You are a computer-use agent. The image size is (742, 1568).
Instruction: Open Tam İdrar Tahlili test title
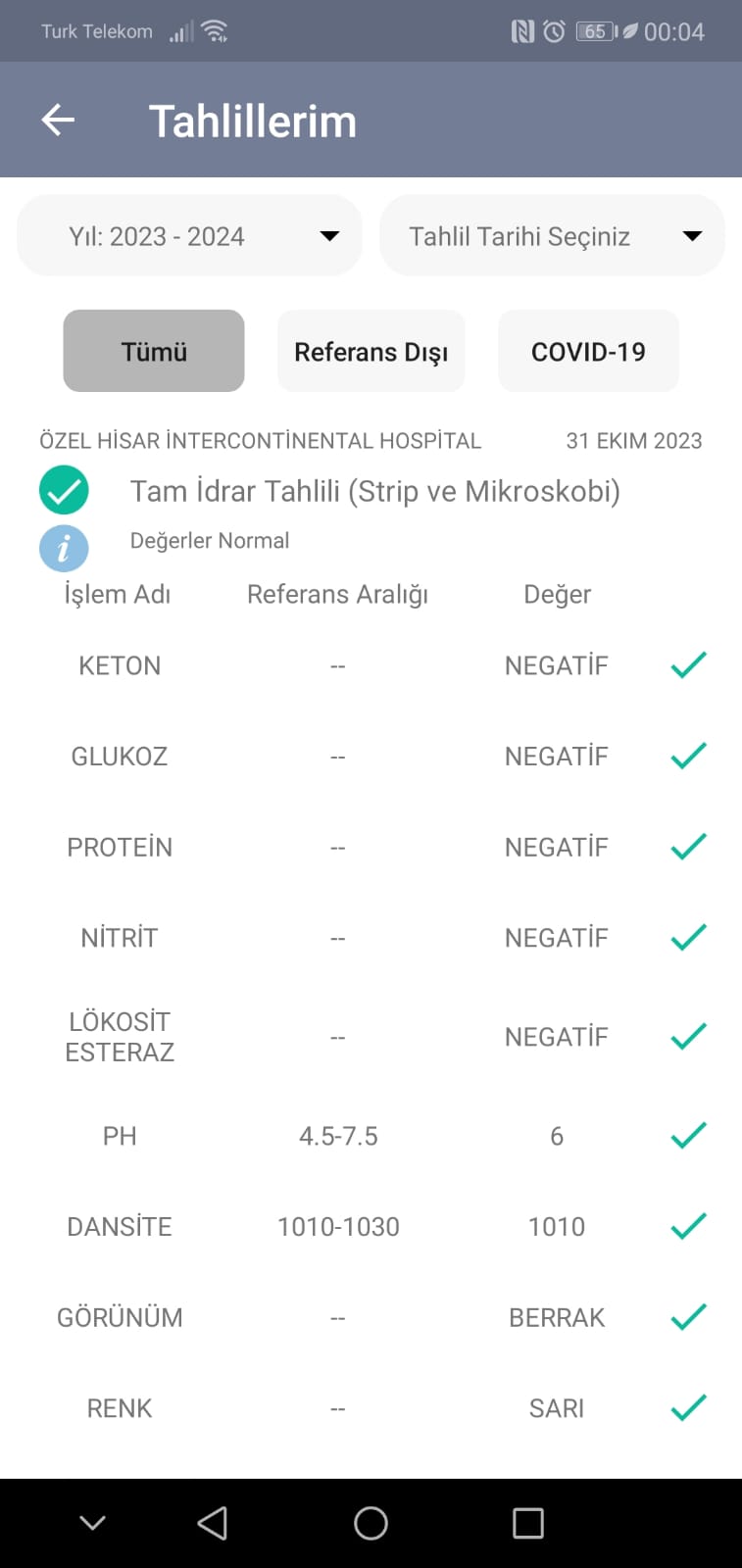tap(375, 491)
